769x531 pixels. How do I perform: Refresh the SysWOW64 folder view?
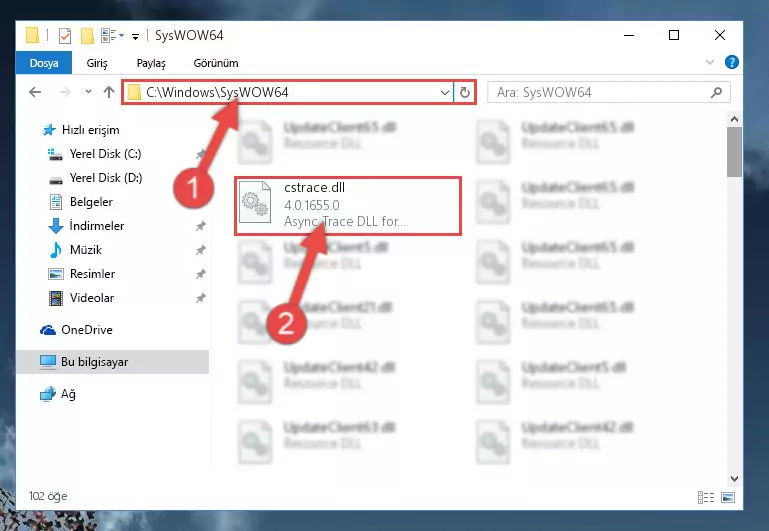(x=464, y=92)
